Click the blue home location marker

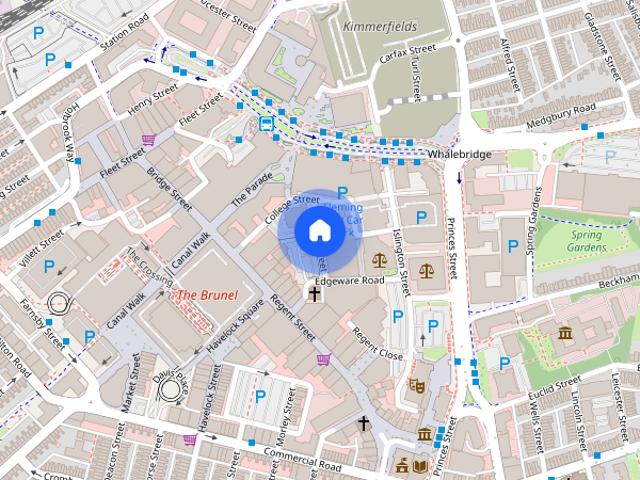pos(318,230)
